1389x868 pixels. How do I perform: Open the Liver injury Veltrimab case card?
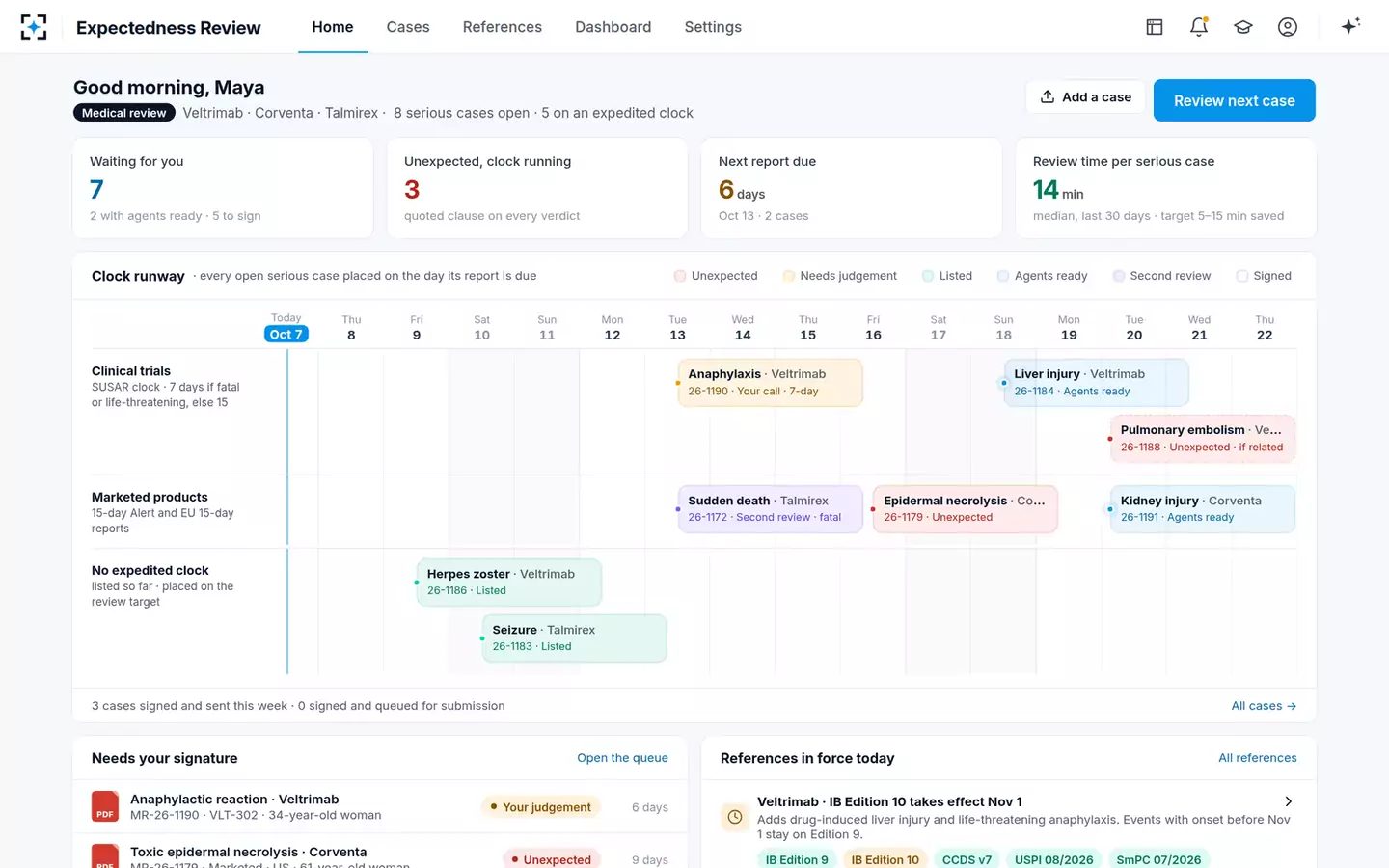tap(1097, 382)
